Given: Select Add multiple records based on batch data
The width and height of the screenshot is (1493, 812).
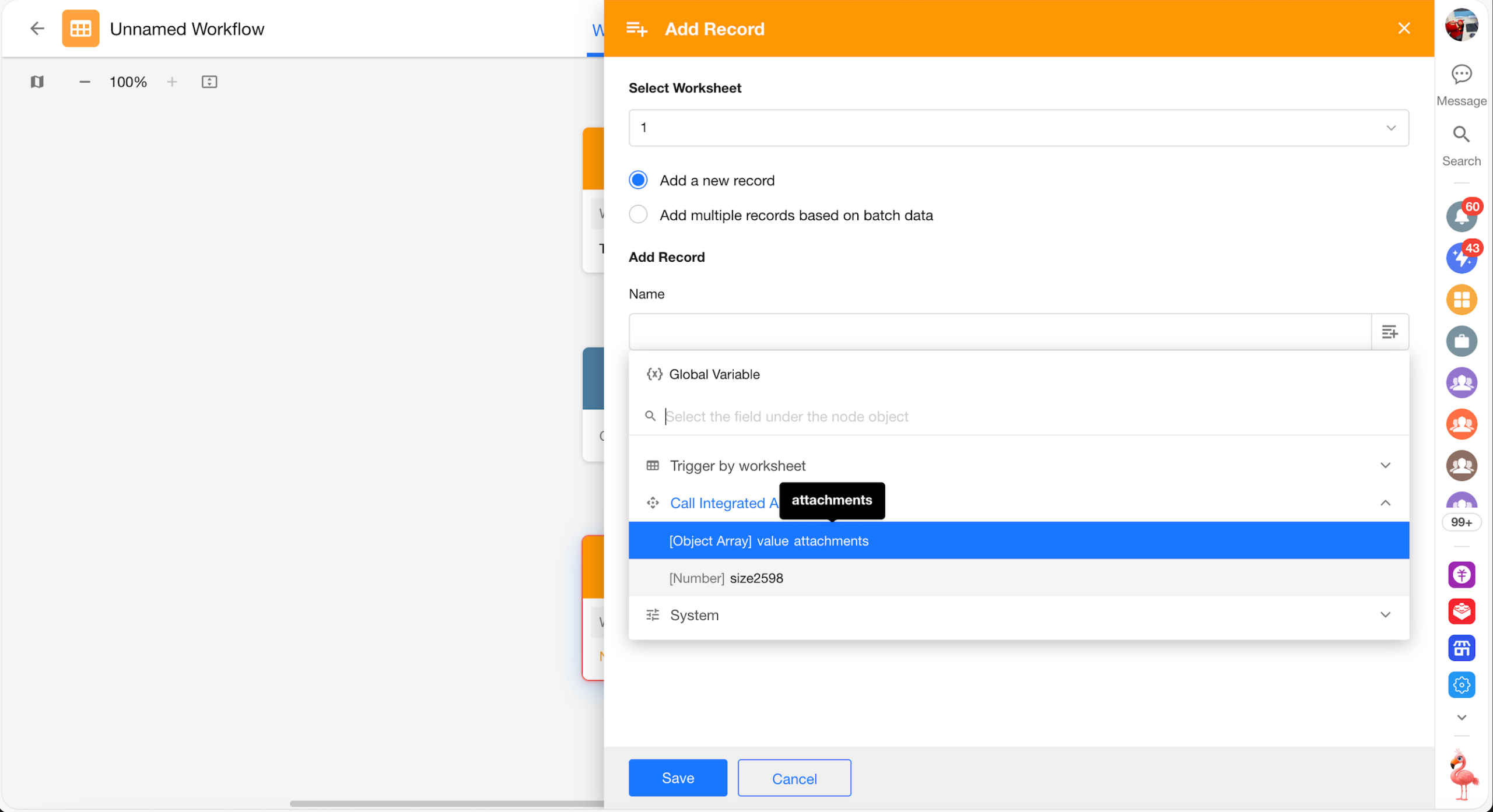Looking at the screenshot, I should 638,215.
